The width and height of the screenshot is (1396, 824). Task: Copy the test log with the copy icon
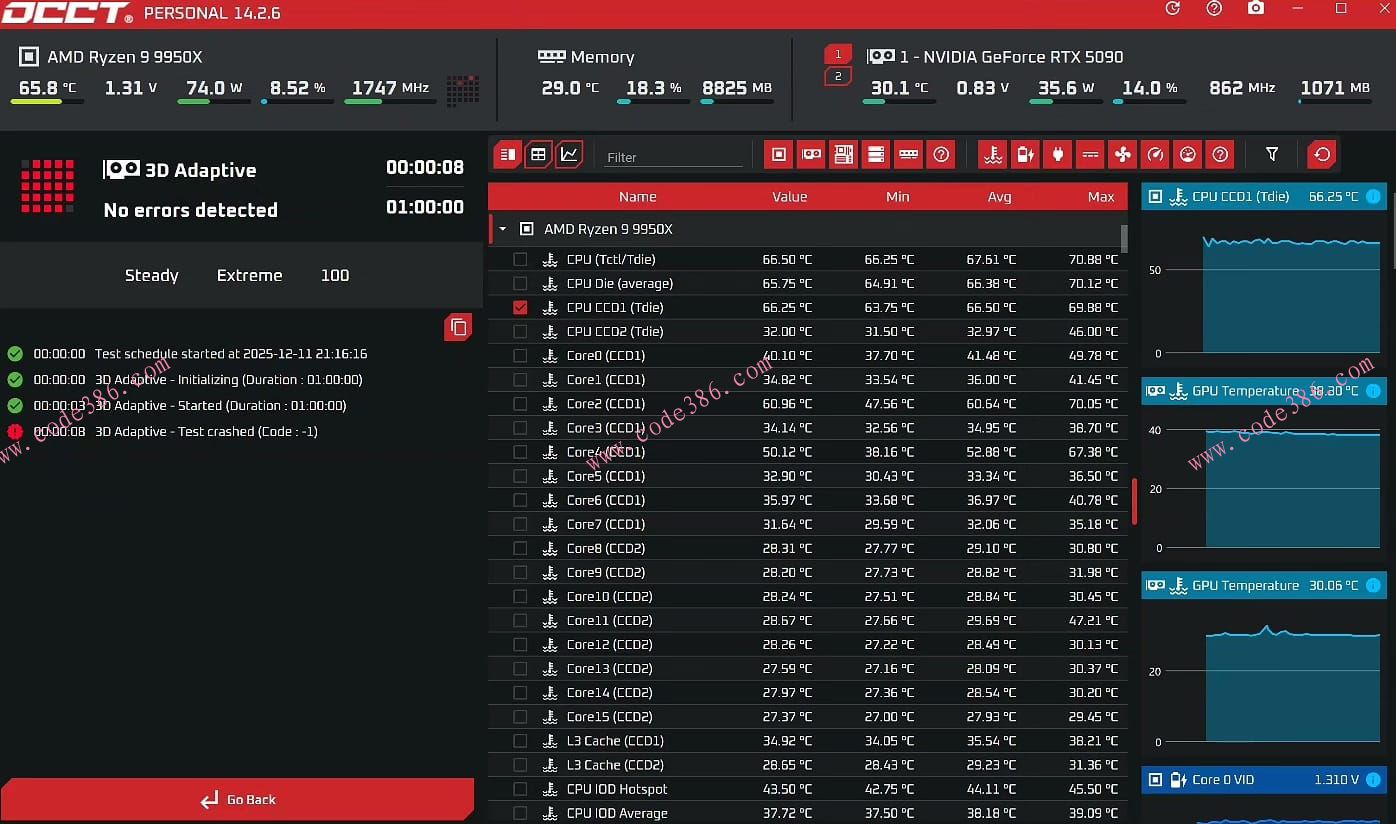(458, 327)
